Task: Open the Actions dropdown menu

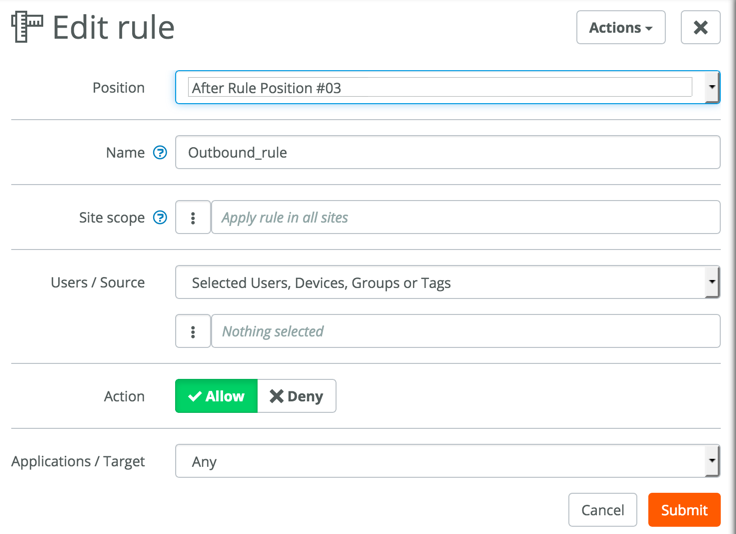Action: point(620,28)
